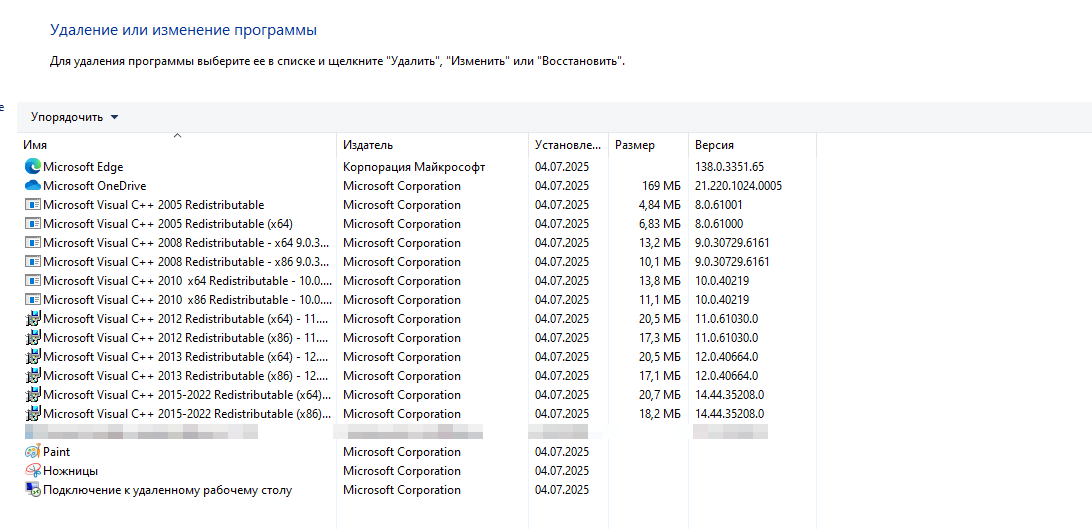Viewport: 1092px width, 529px height.
Task: Select Visual C++ 2013 Redistributable (x64) name
Action: (187, 357)
